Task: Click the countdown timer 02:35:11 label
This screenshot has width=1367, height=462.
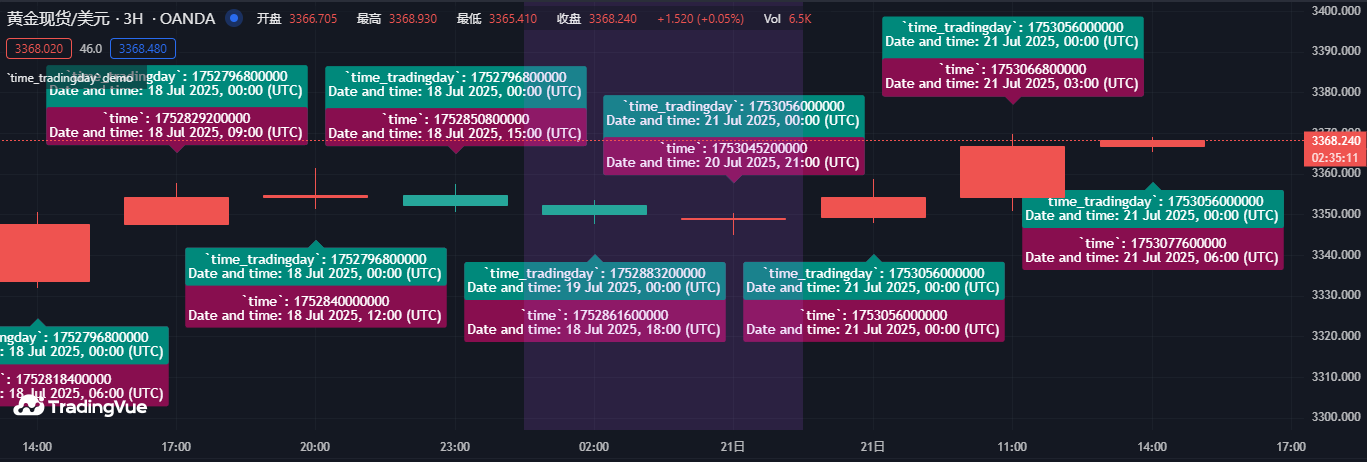Action: (x=1334, y=157)
